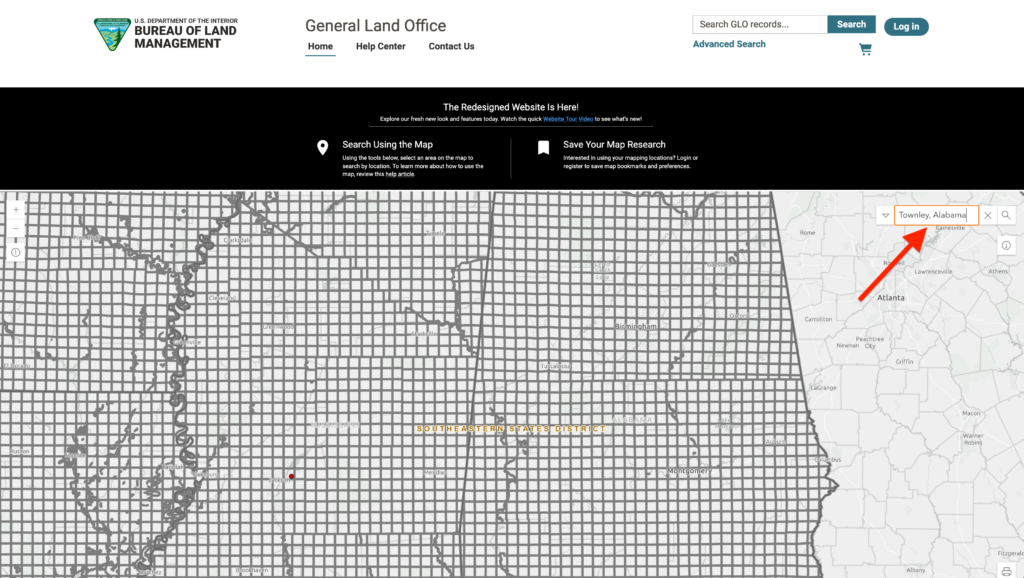The height and width of the screenshot is (578, 1024).
Task: Click the Carrollton label on the map
Action: [818, 319]
